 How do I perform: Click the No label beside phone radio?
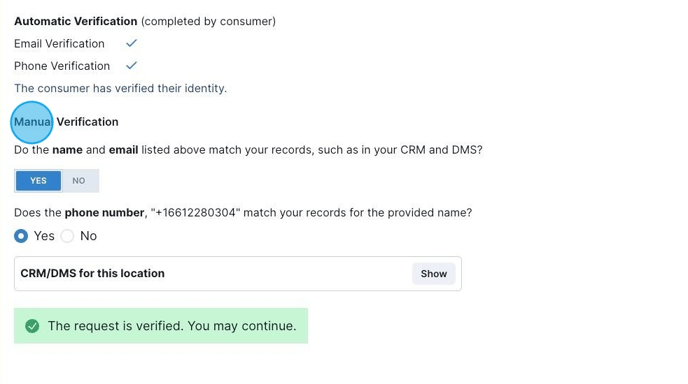[88, 236]
